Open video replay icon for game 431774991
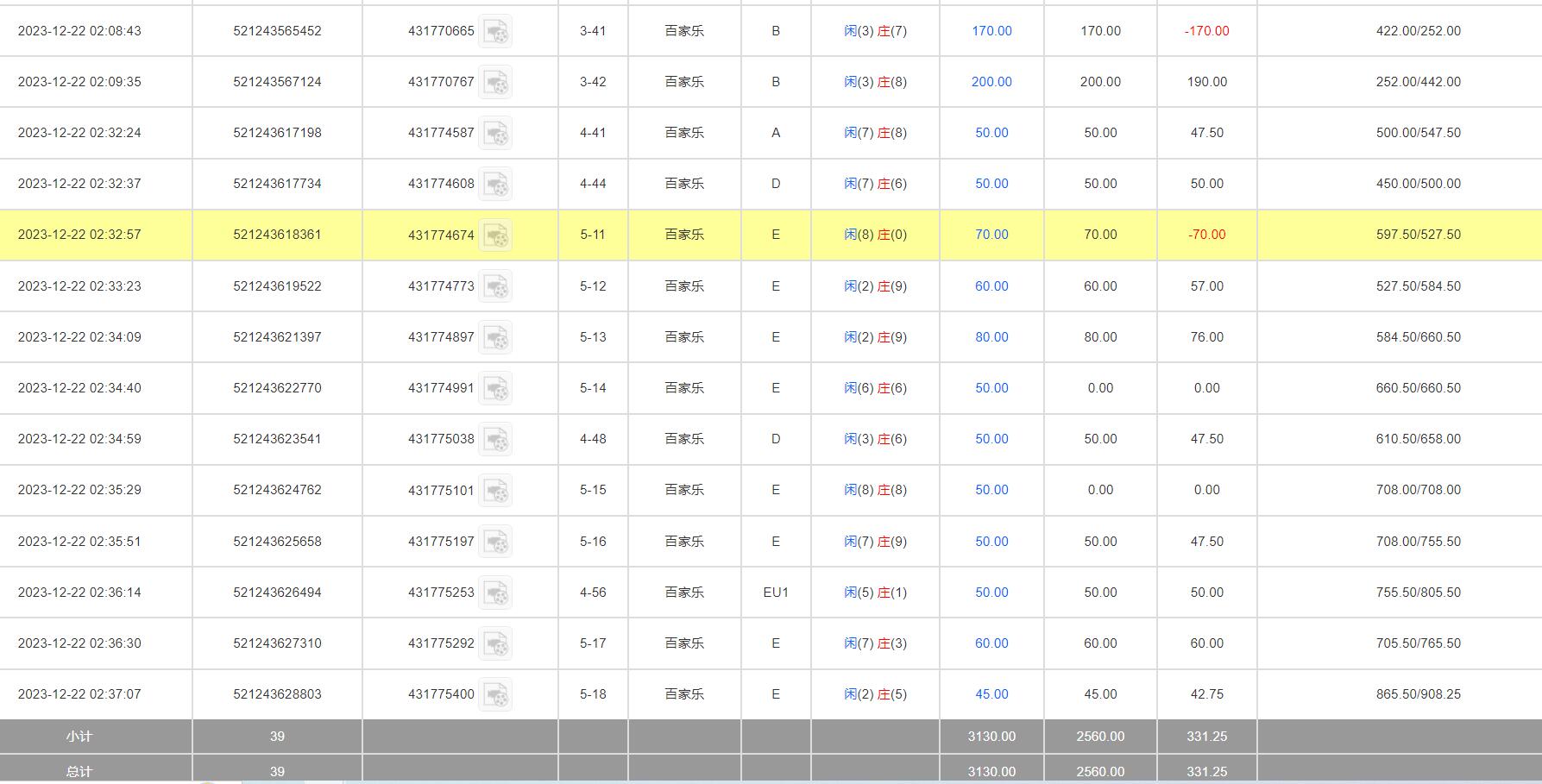The height and width of the screenshot is (784, 1542). [x=495, y=388]
